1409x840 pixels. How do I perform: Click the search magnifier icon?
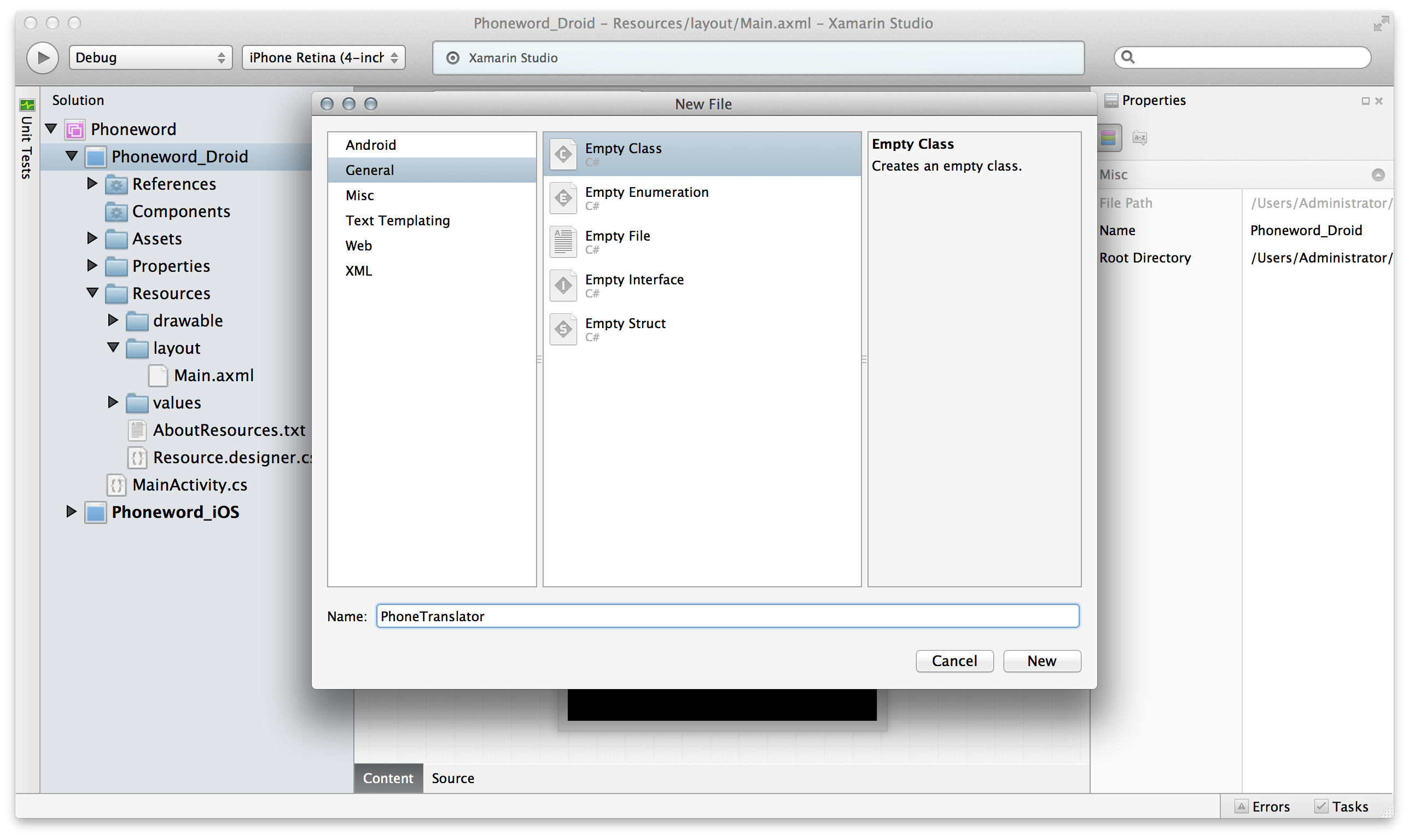(1128, 57)
